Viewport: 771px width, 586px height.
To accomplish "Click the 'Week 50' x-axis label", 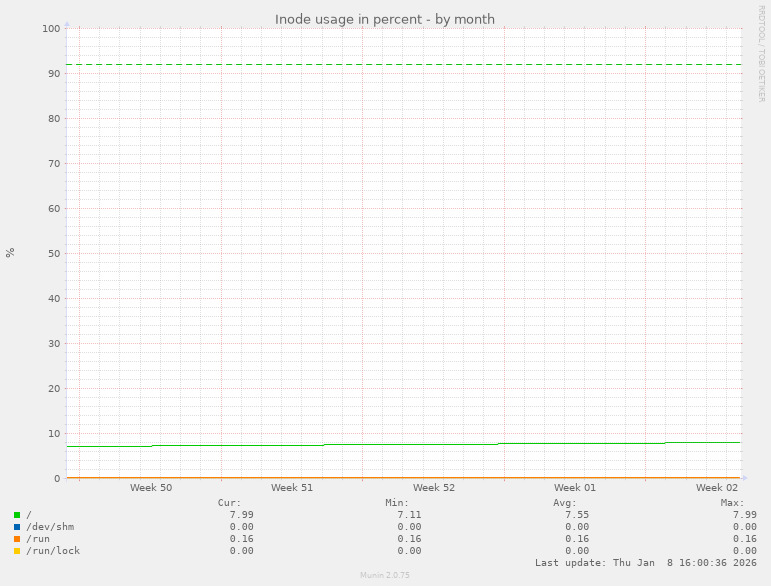I will click(151, 488).
